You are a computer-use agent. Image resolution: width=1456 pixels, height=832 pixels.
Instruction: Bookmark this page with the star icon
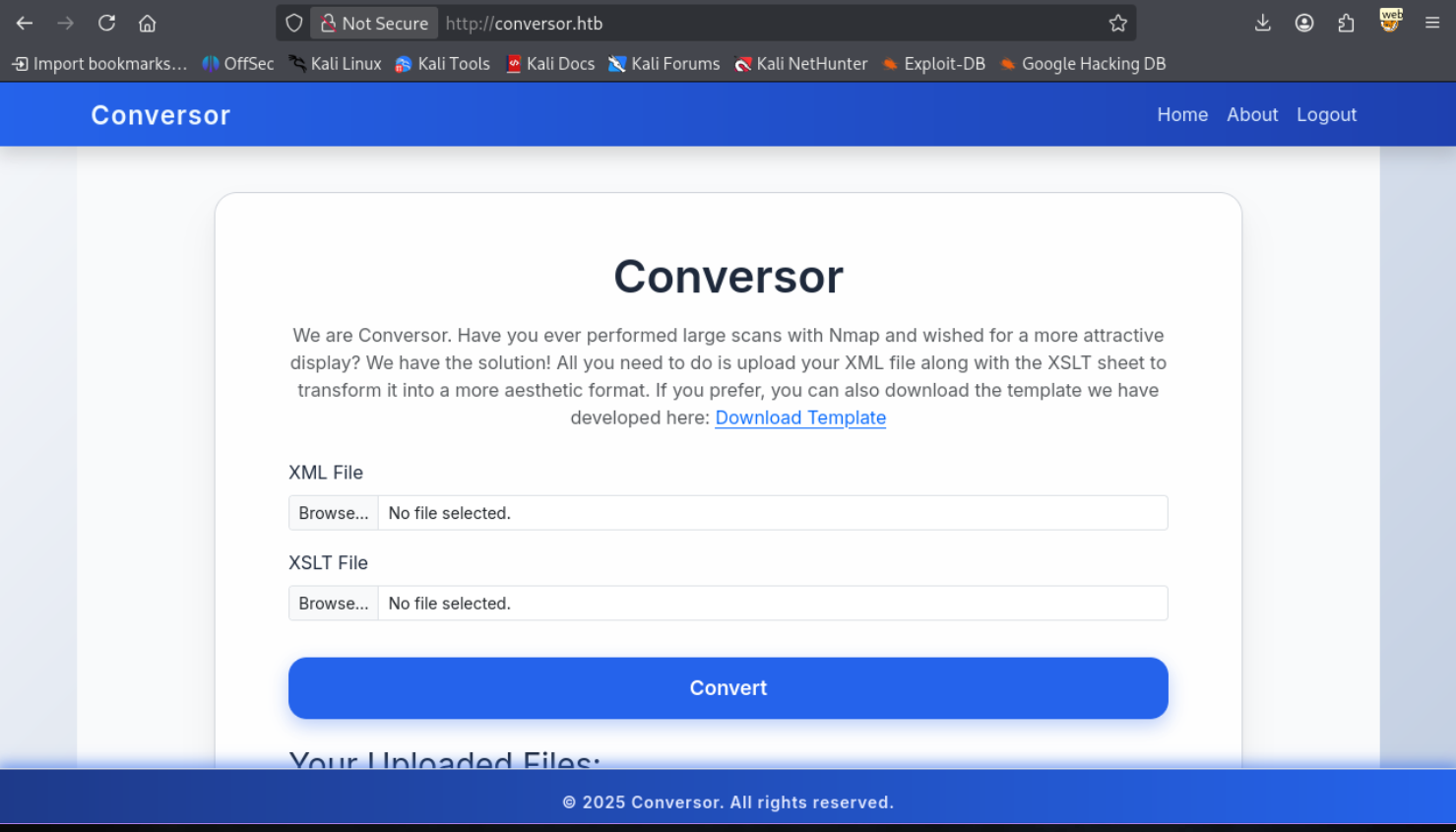click(1117, 22)
